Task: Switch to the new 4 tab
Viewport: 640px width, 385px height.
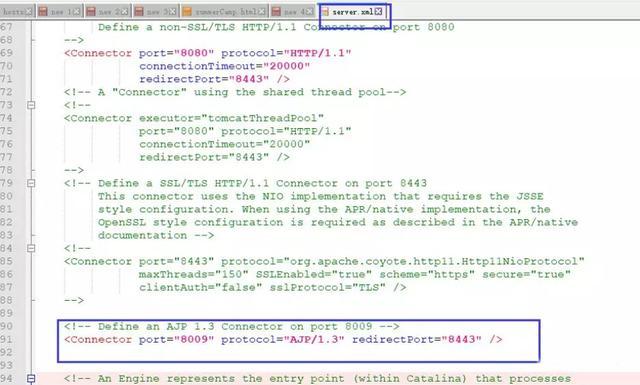Action: tap(293, 11)
